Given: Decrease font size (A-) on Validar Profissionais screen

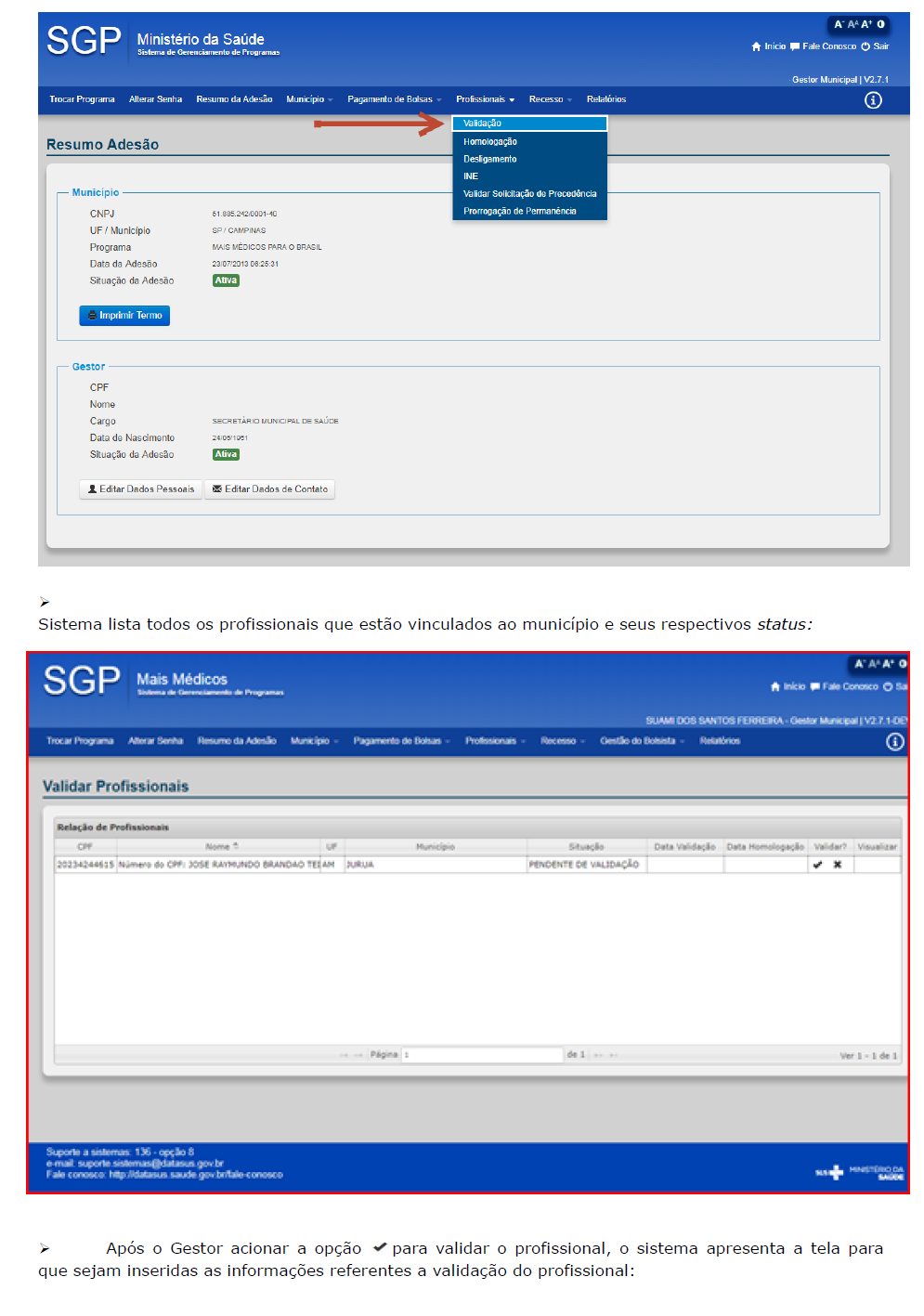Looking at the screenshot, I should coord(860,664).
